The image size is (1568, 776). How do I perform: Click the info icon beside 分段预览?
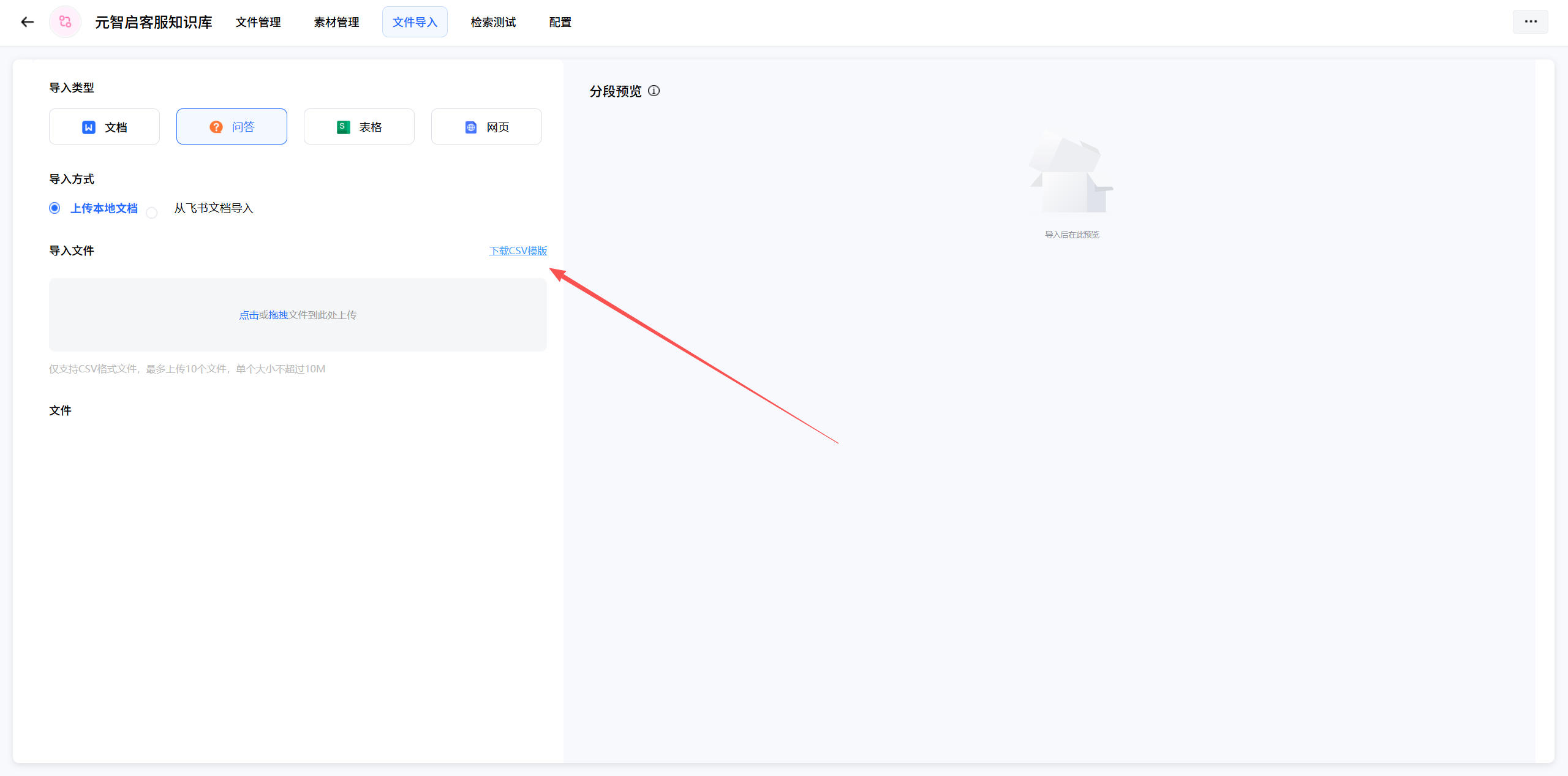coord(654,91)
